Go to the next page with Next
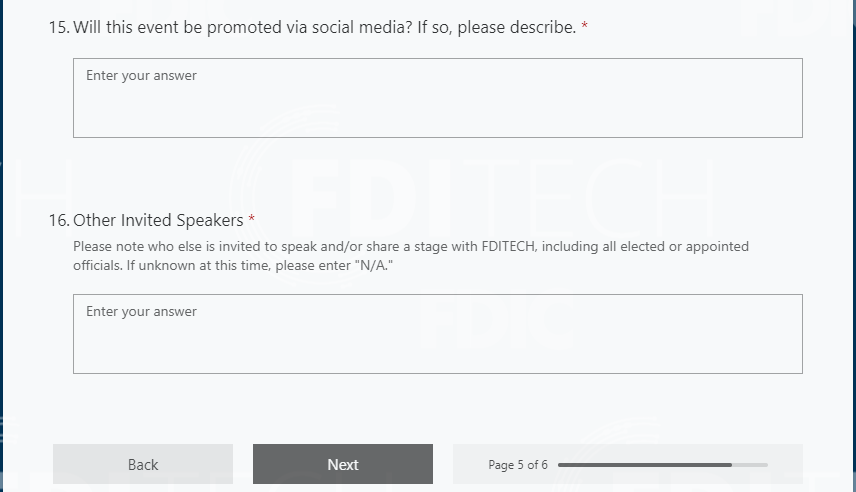Image resolution: width=856 pixels, height=492 pixels. tap(342, 464)
